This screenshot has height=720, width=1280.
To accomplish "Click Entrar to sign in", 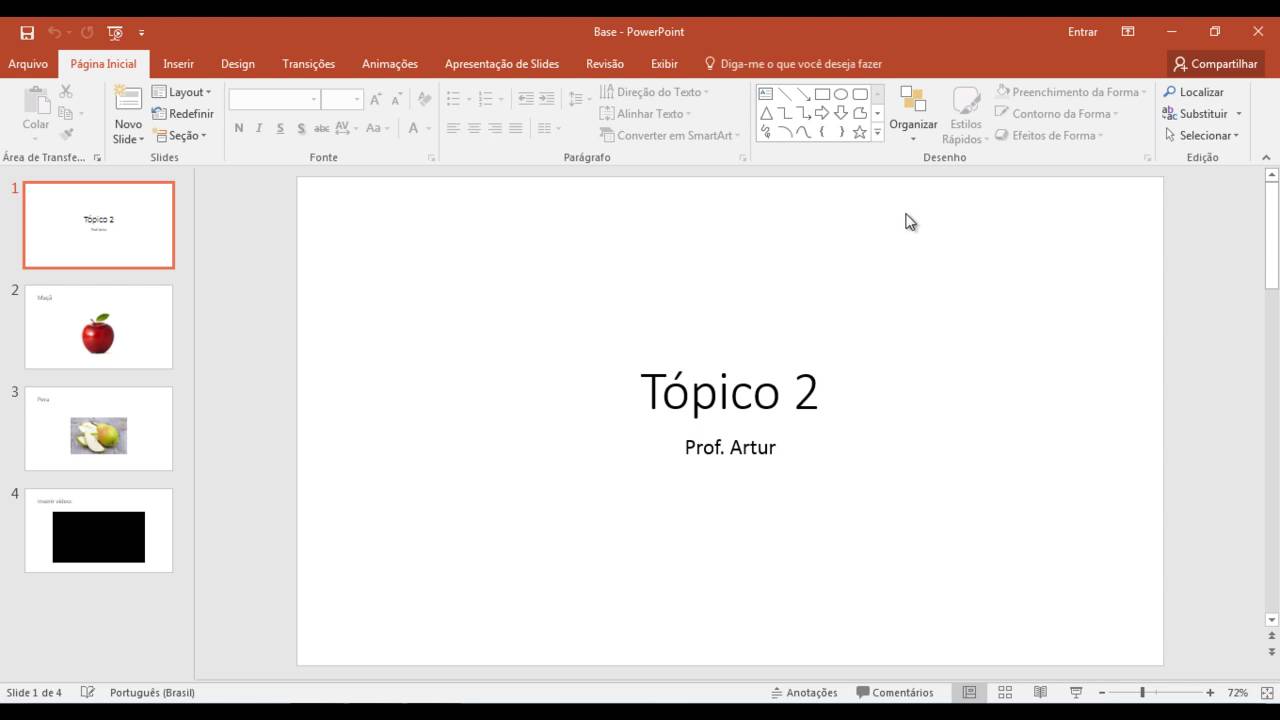I will click(x=1082, y=32).
